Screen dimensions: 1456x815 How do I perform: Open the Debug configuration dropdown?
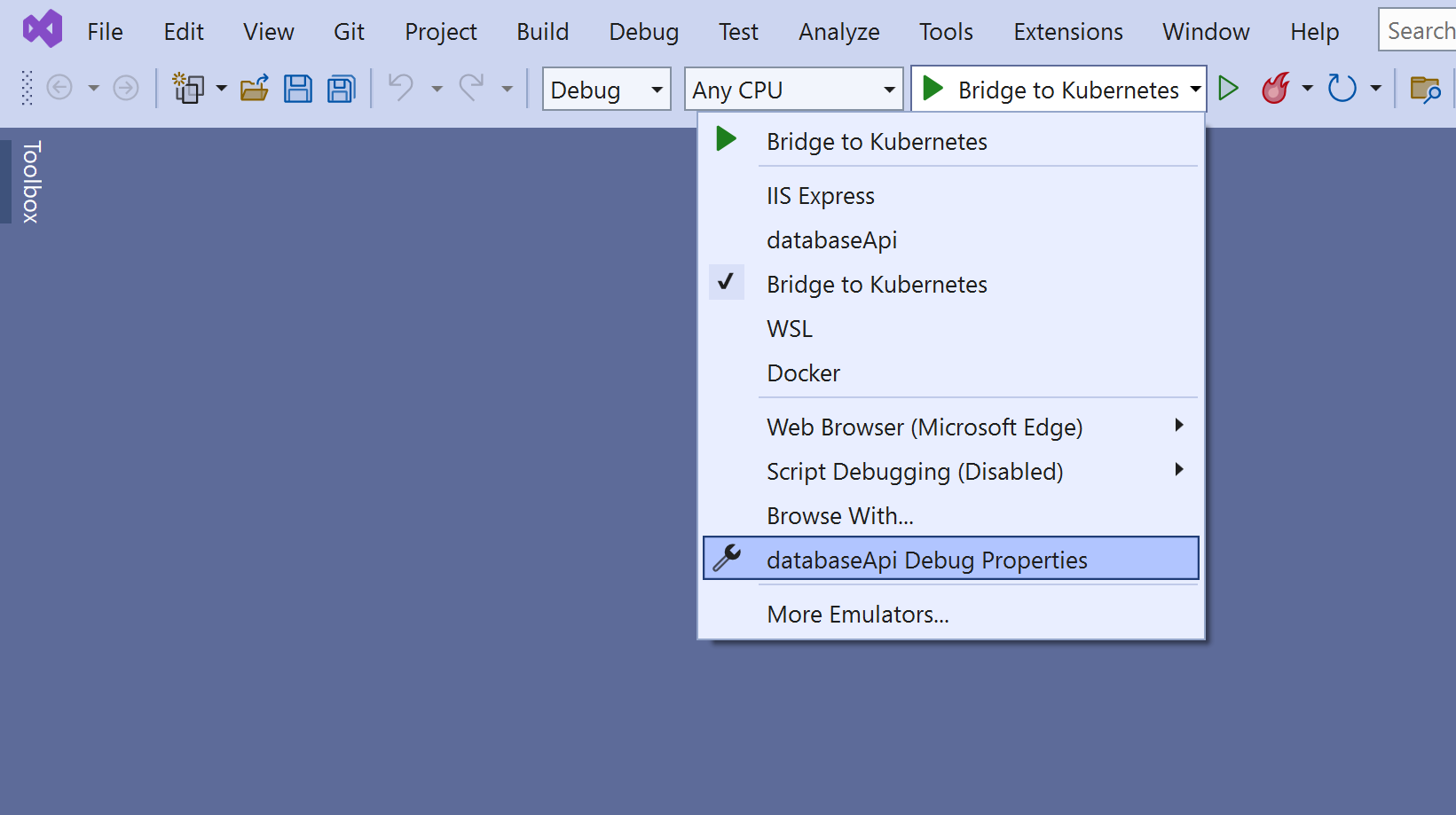point(606,89)
